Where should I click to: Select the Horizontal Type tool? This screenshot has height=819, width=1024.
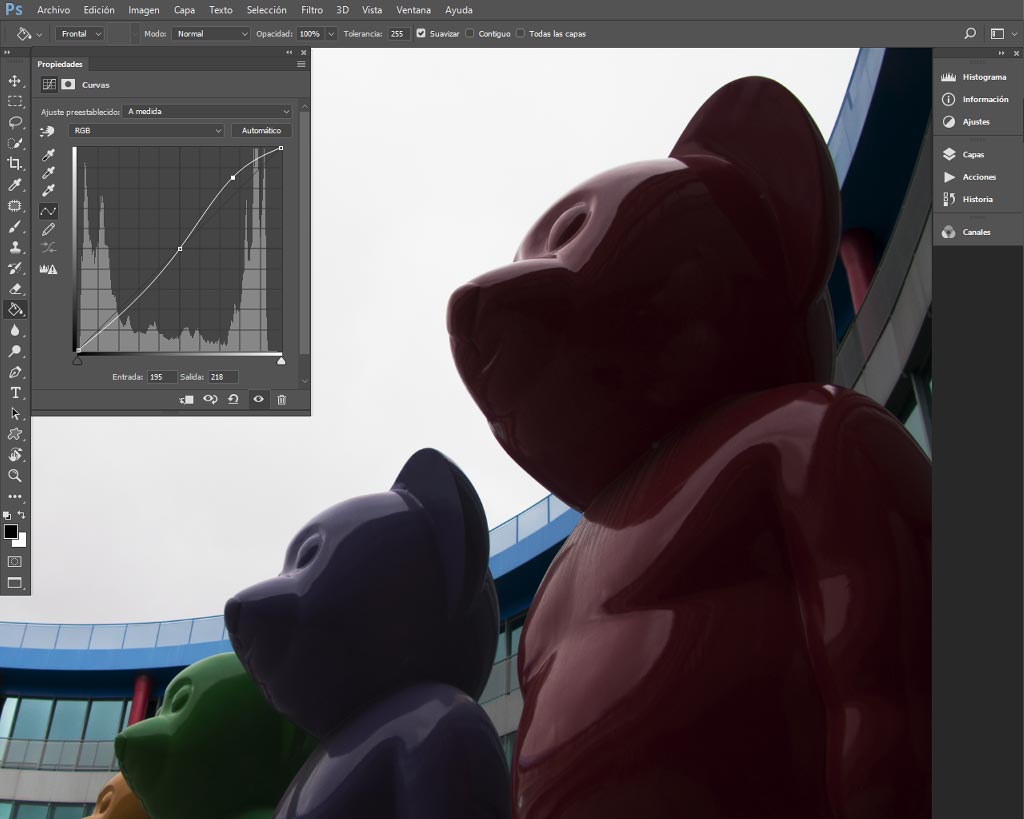coord(14,393)
